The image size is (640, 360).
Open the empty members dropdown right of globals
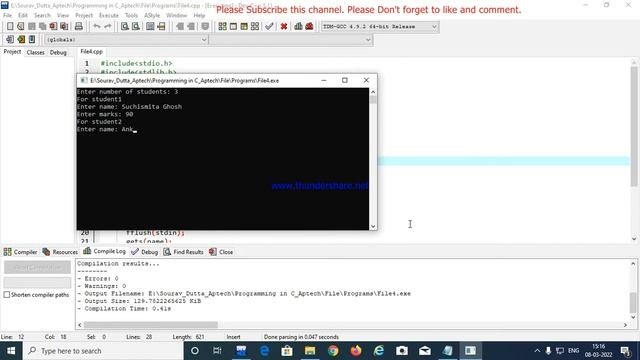[x=291, y=40]
